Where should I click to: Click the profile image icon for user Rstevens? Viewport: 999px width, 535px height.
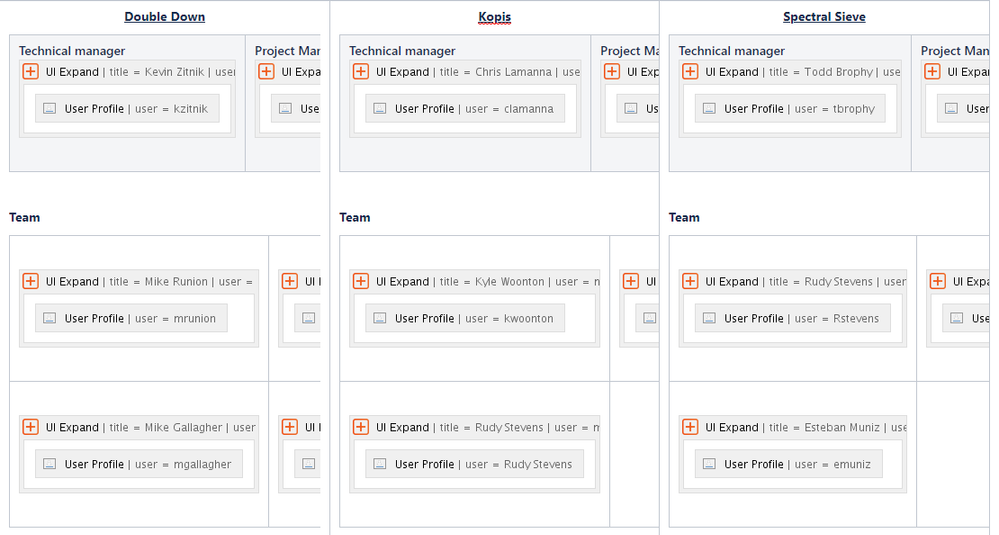tap(709, 318)
